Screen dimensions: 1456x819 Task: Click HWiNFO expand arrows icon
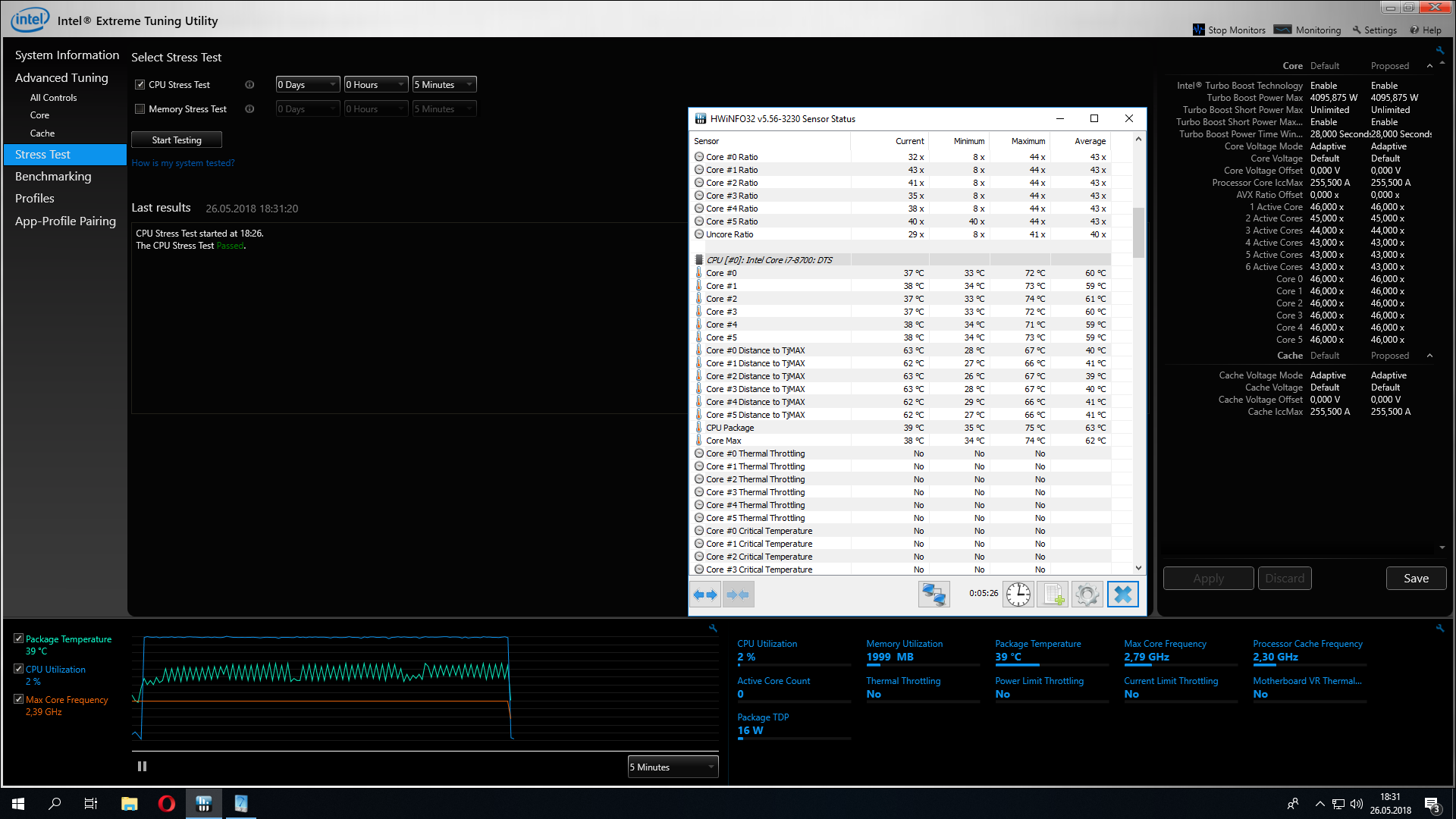706,595
